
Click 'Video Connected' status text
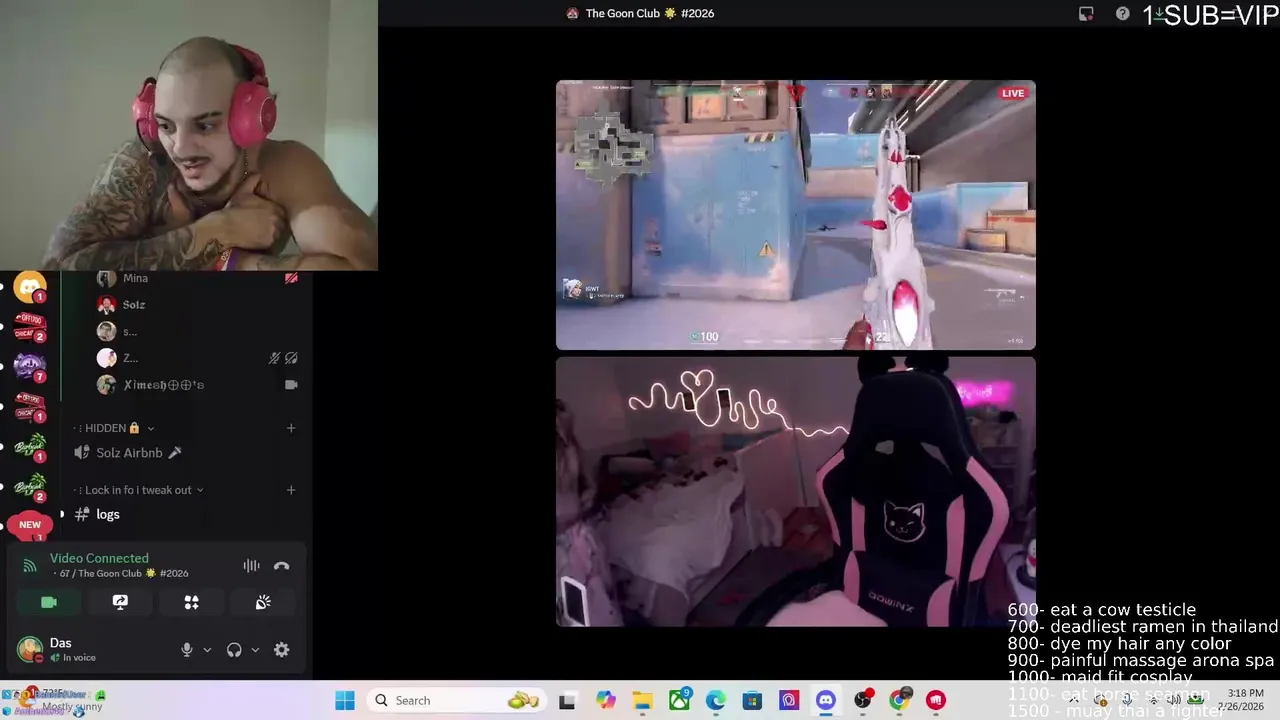[x=99, y=558]
